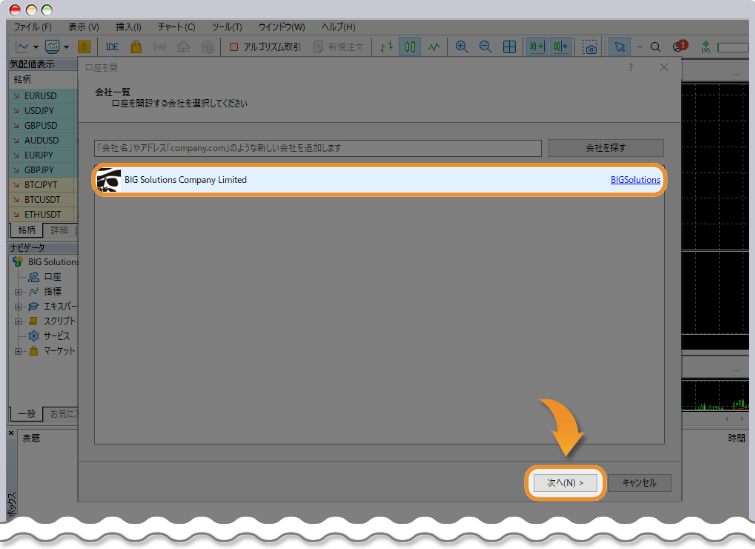The width and height of the screenshot is (755, 549).
Task: Open the View menu
Action: (x=84, y=27)
